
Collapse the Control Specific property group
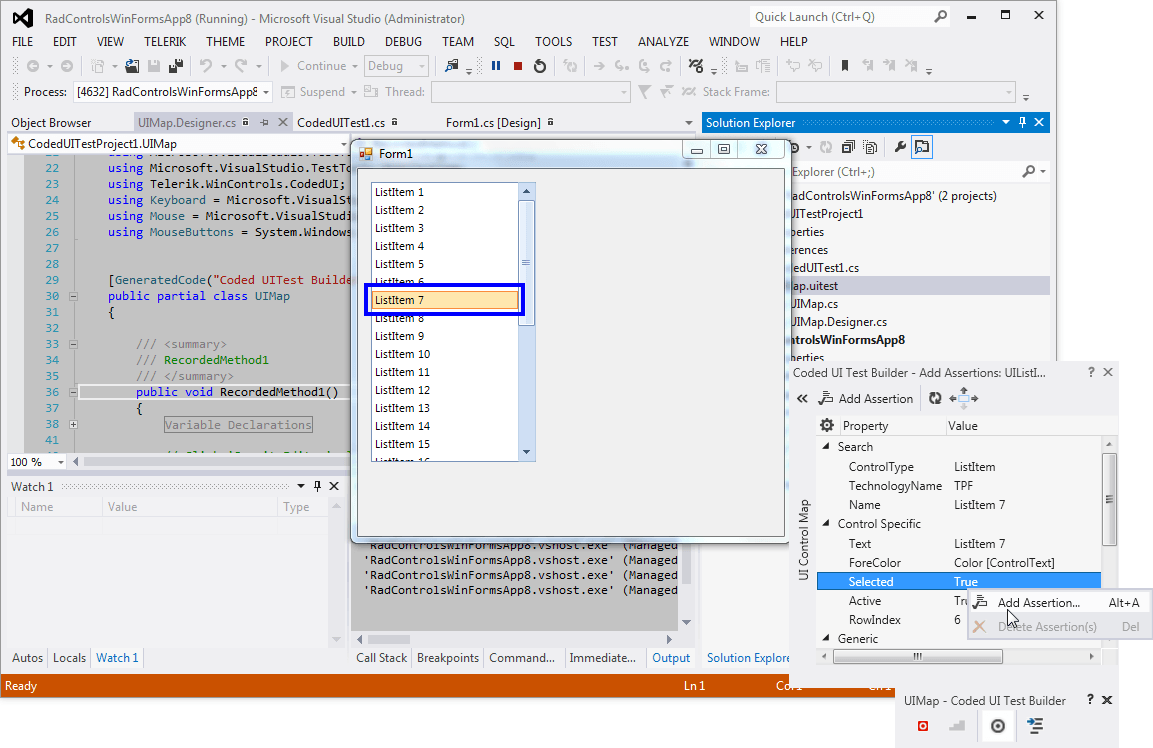(x=826, y=524)
